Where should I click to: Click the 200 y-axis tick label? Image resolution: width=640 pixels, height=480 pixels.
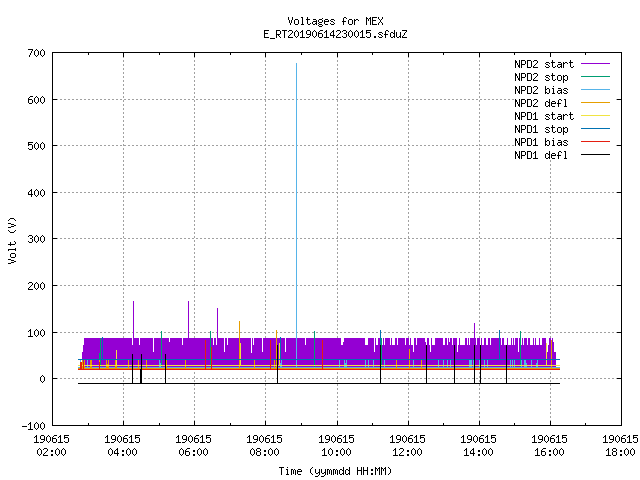click(36, 286)
